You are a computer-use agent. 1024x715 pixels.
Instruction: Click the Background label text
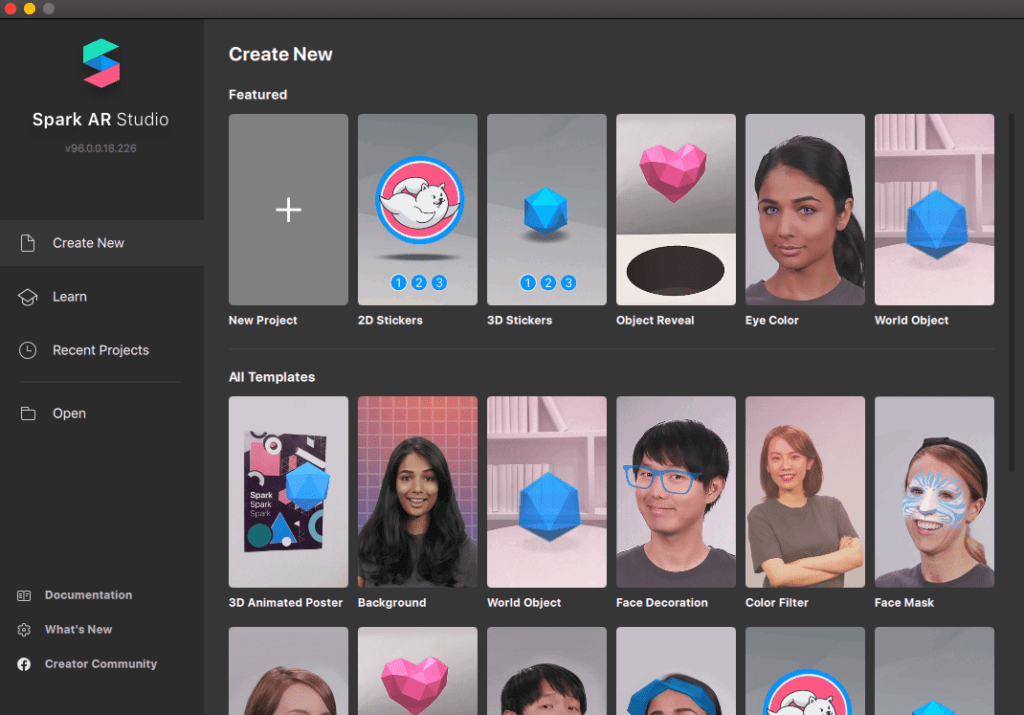pos(392,603)
